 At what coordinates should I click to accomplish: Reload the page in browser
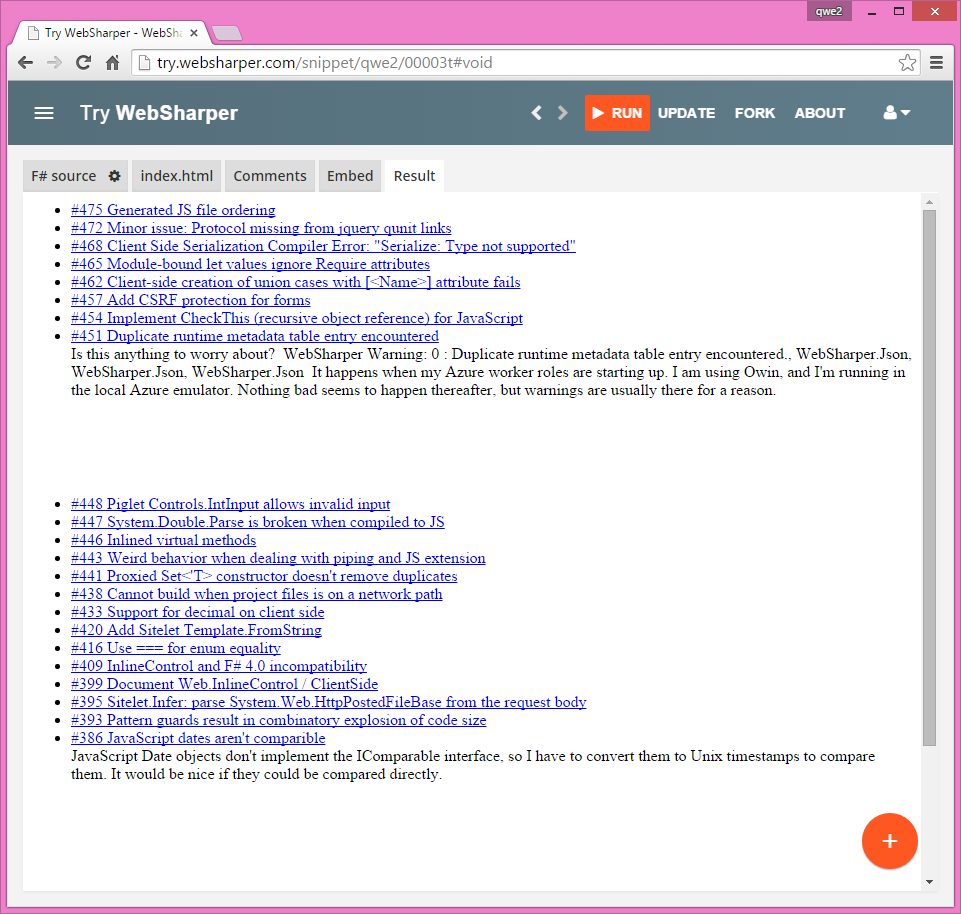point(83,63)
